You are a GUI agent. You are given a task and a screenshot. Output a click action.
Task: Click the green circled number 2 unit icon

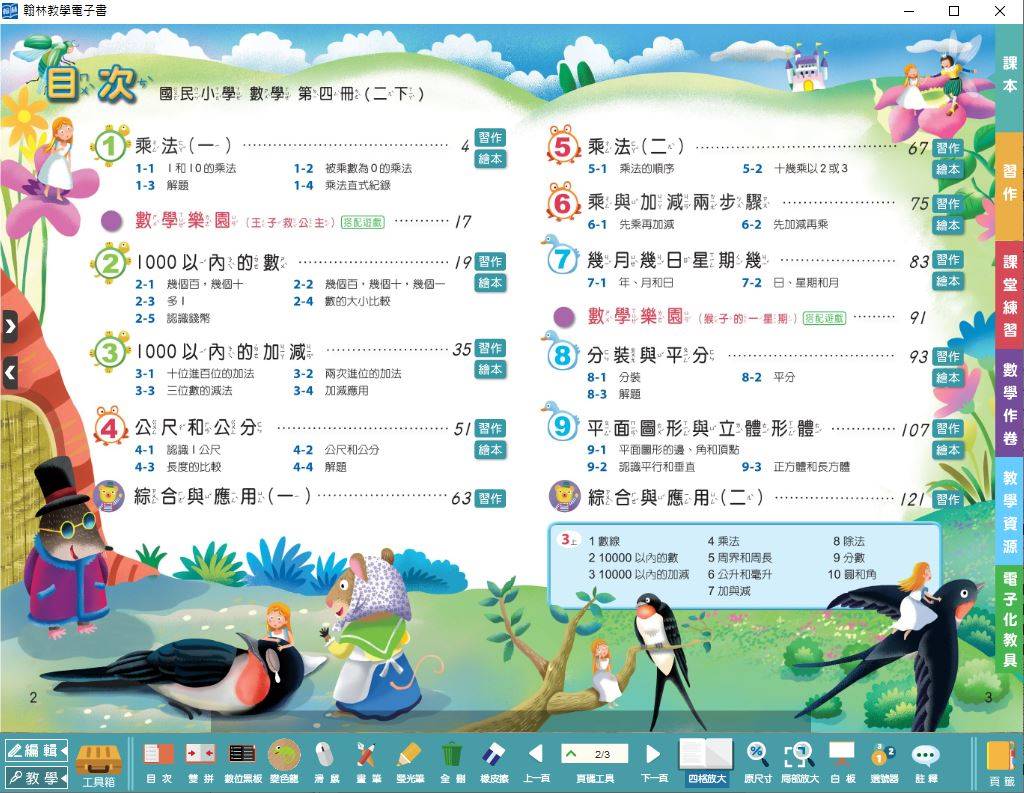(110, 263)
